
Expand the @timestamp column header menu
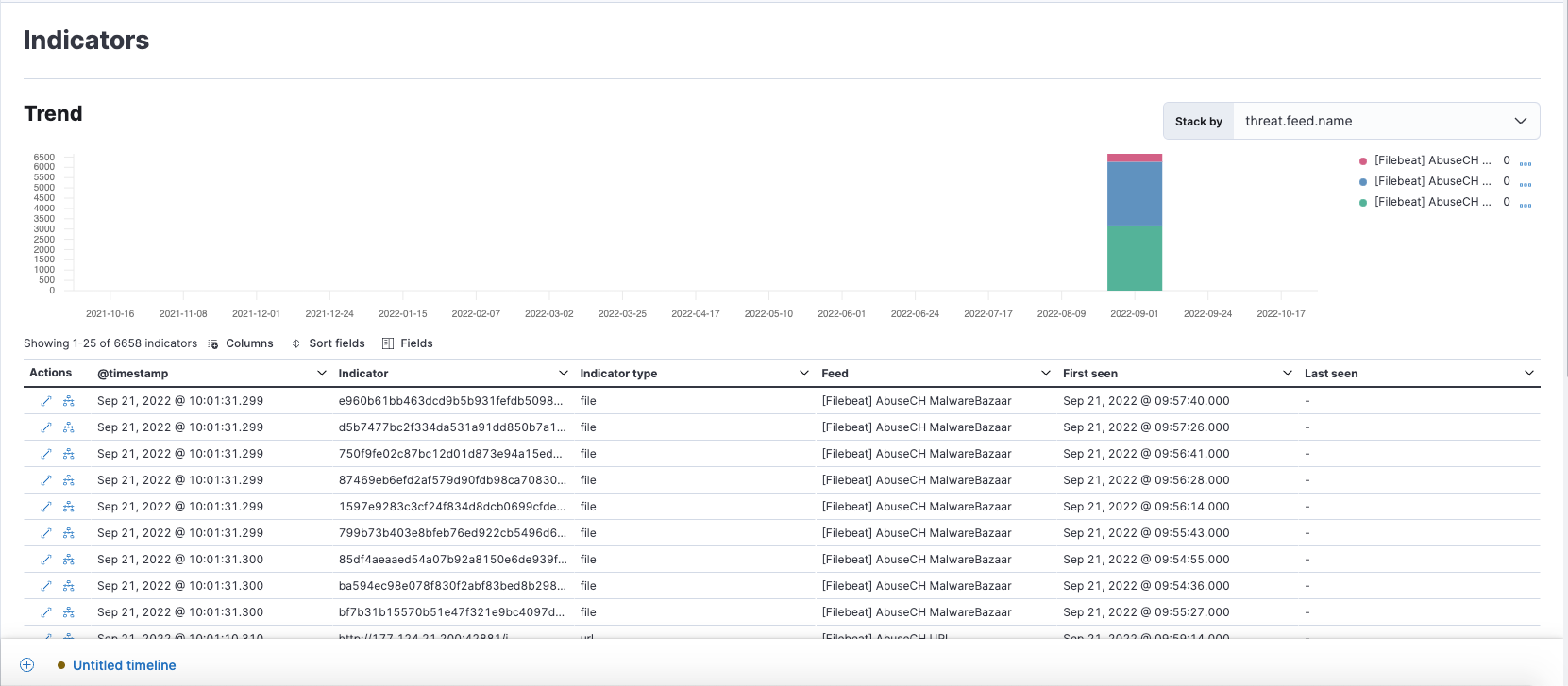pos(321,374)
